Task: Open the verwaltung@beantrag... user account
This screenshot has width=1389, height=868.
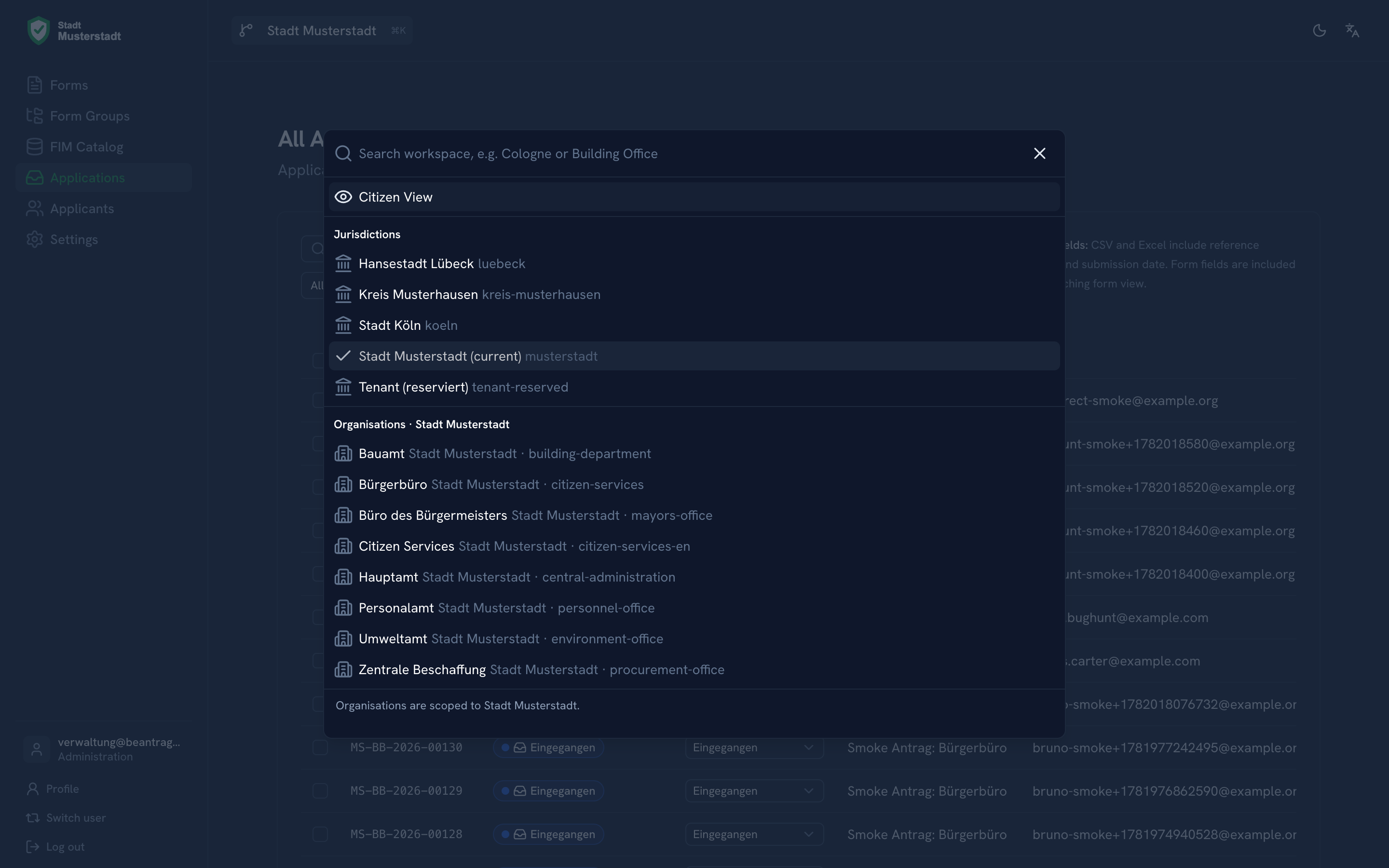Action: click(103, 749)
